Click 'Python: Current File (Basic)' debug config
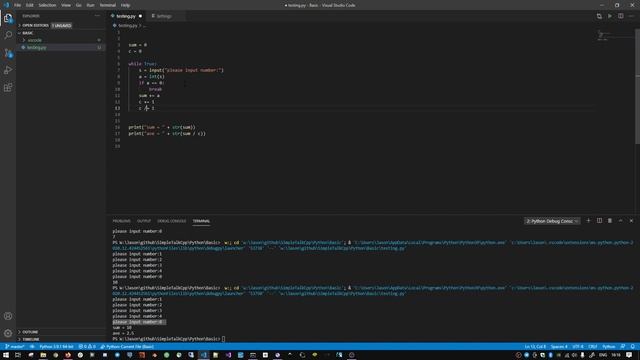The width and height of the screenshot is (640, 360). [x=127, y=347]
